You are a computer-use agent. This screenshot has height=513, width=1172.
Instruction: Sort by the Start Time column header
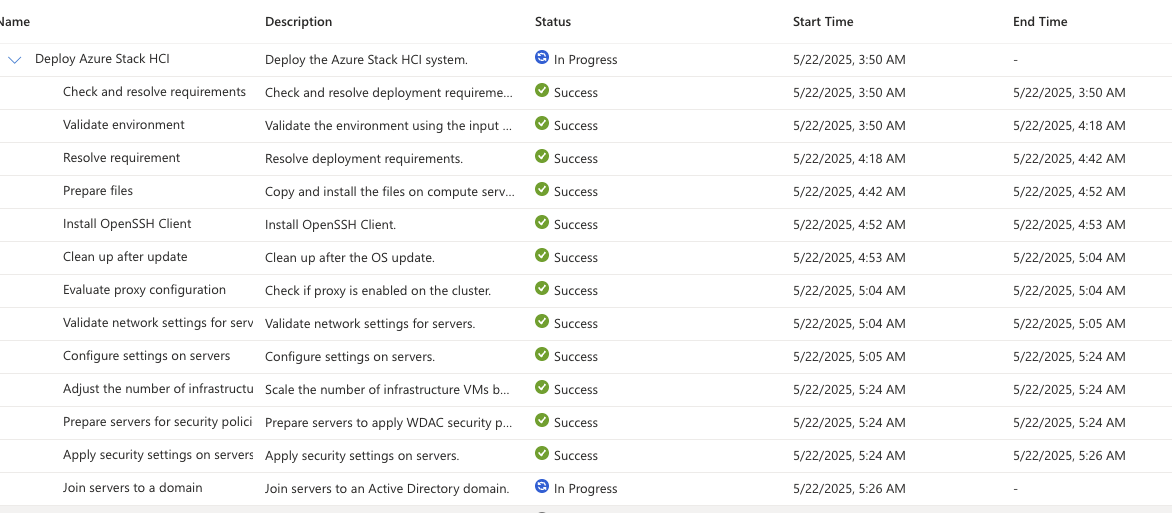coord(823,22)
